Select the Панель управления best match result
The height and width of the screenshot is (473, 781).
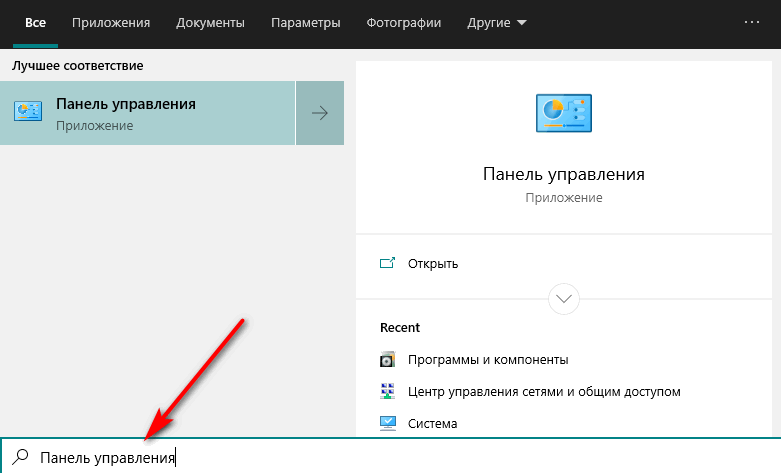coord(147,113)
